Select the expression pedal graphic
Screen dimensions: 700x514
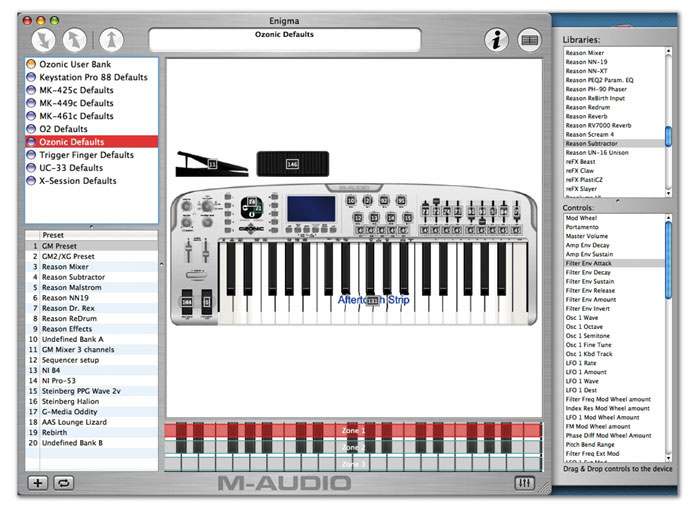pyautogui.click(x=211, y=164)
